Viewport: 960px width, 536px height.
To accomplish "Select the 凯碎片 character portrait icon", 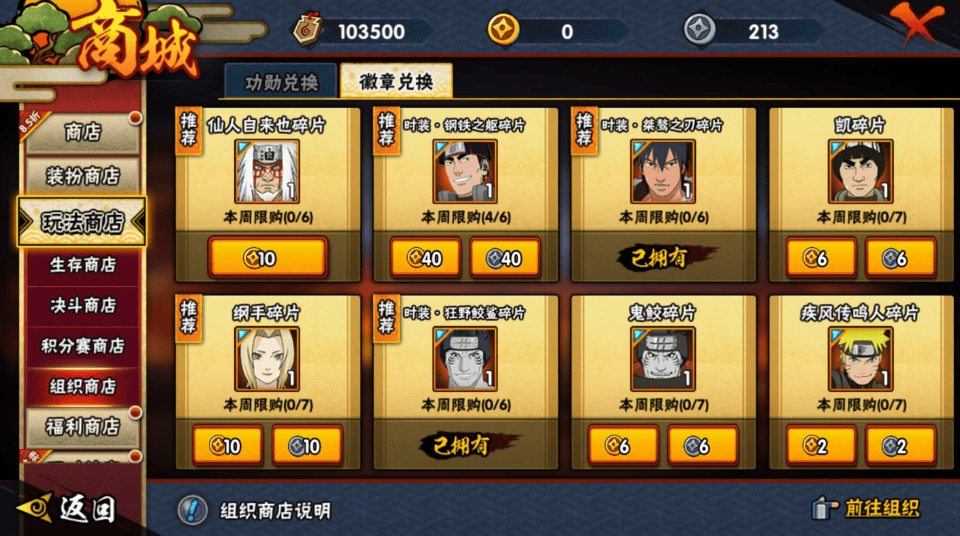I will tap(861, 172).
